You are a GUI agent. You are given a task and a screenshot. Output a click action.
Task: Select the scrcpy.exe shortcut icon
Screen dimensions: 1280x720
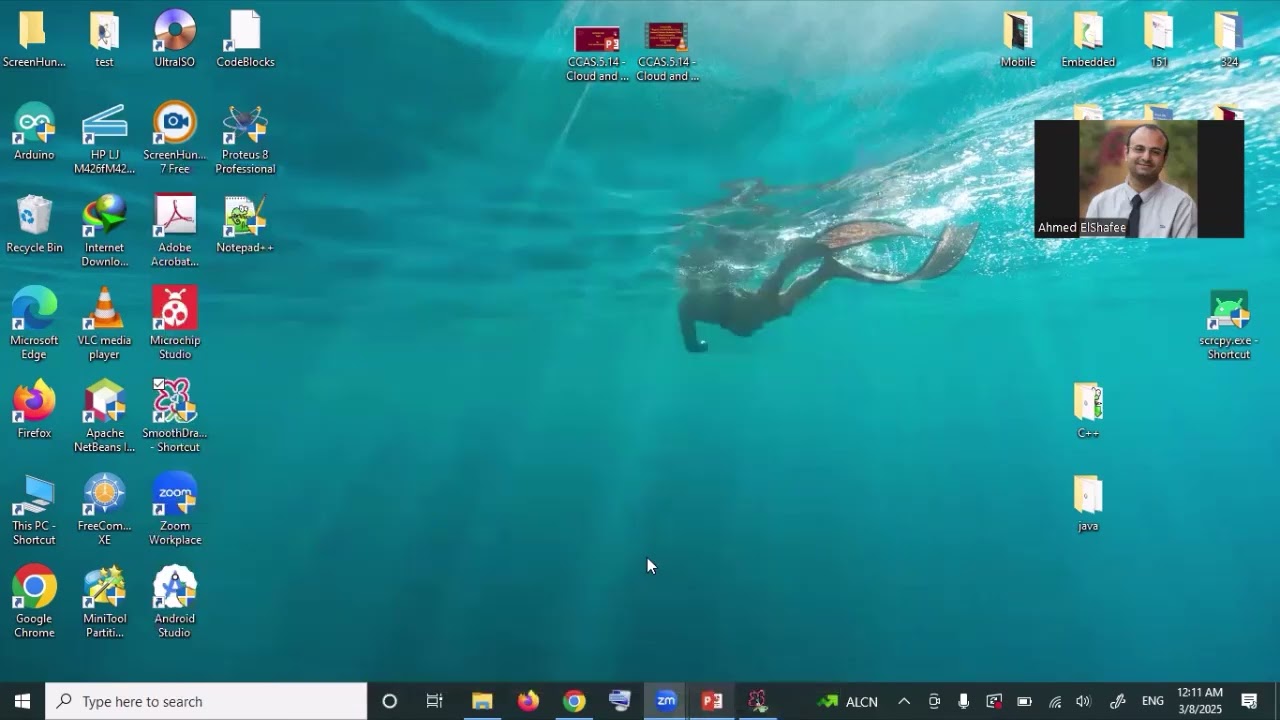click(1229, 324)
